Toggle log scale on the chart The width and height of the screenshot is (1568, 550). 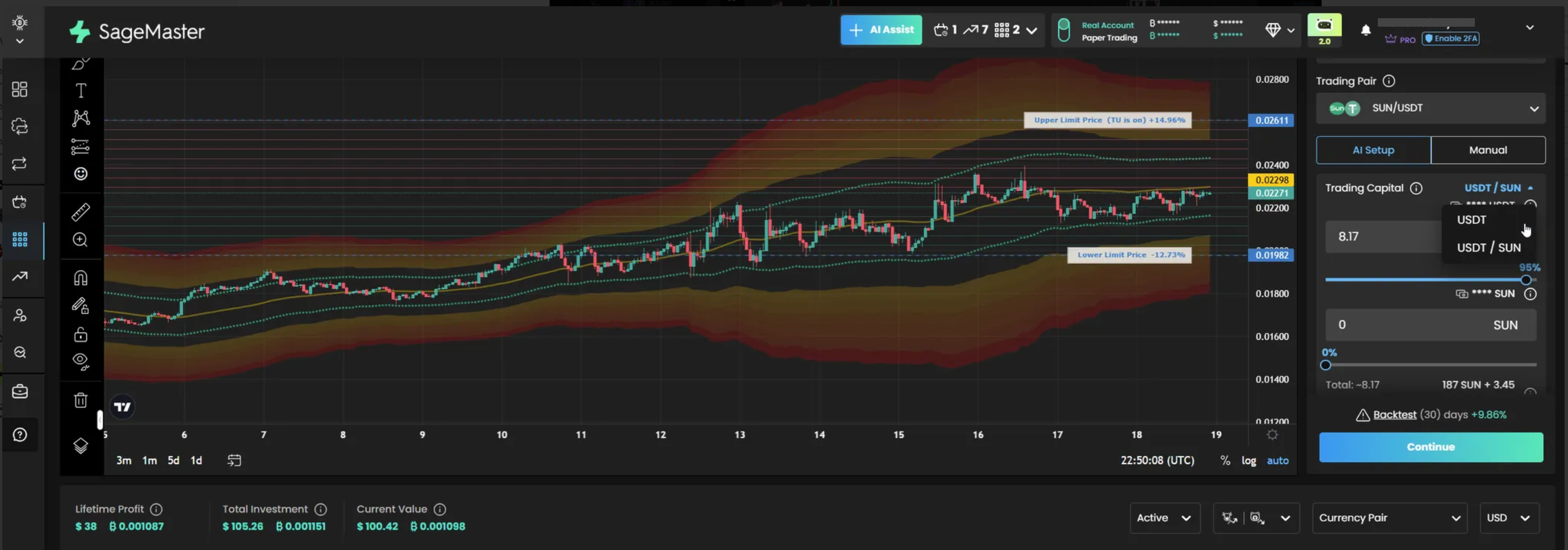[x=1248, y=460]
